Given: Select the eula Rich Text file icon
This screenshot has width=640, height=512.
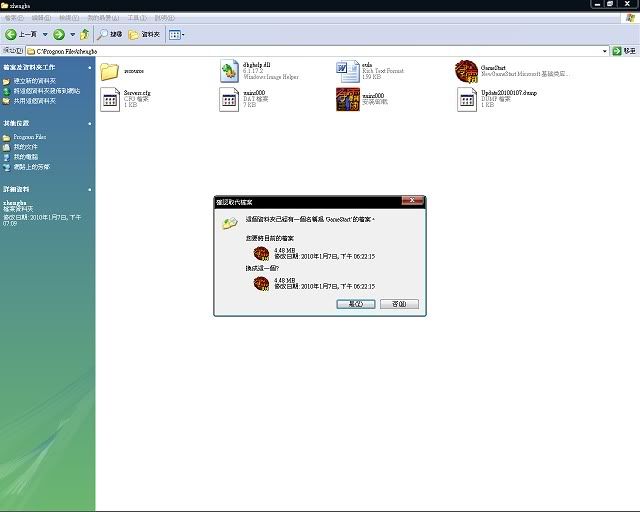Looking at the screenshot, I should coord(348,71).
